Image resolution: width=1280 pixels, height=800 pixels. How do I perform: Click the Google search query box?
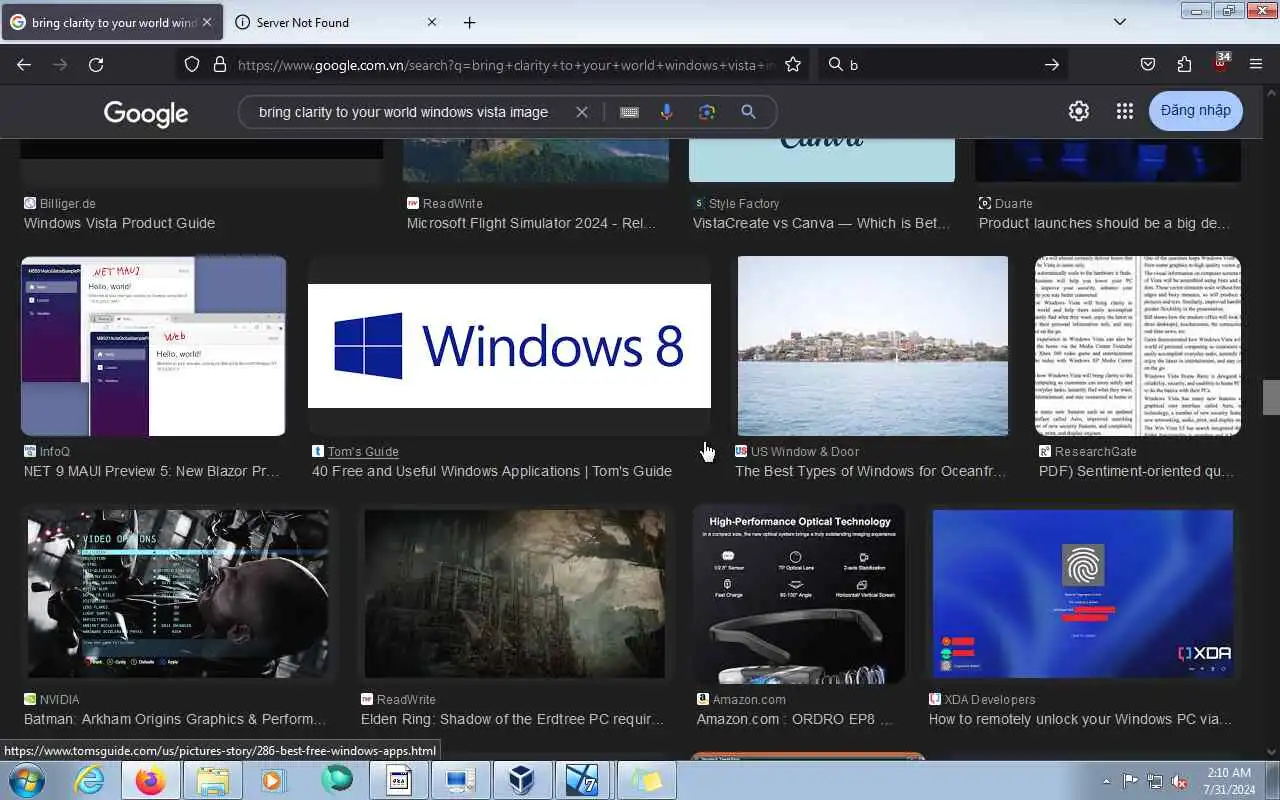tap(403, 112)
